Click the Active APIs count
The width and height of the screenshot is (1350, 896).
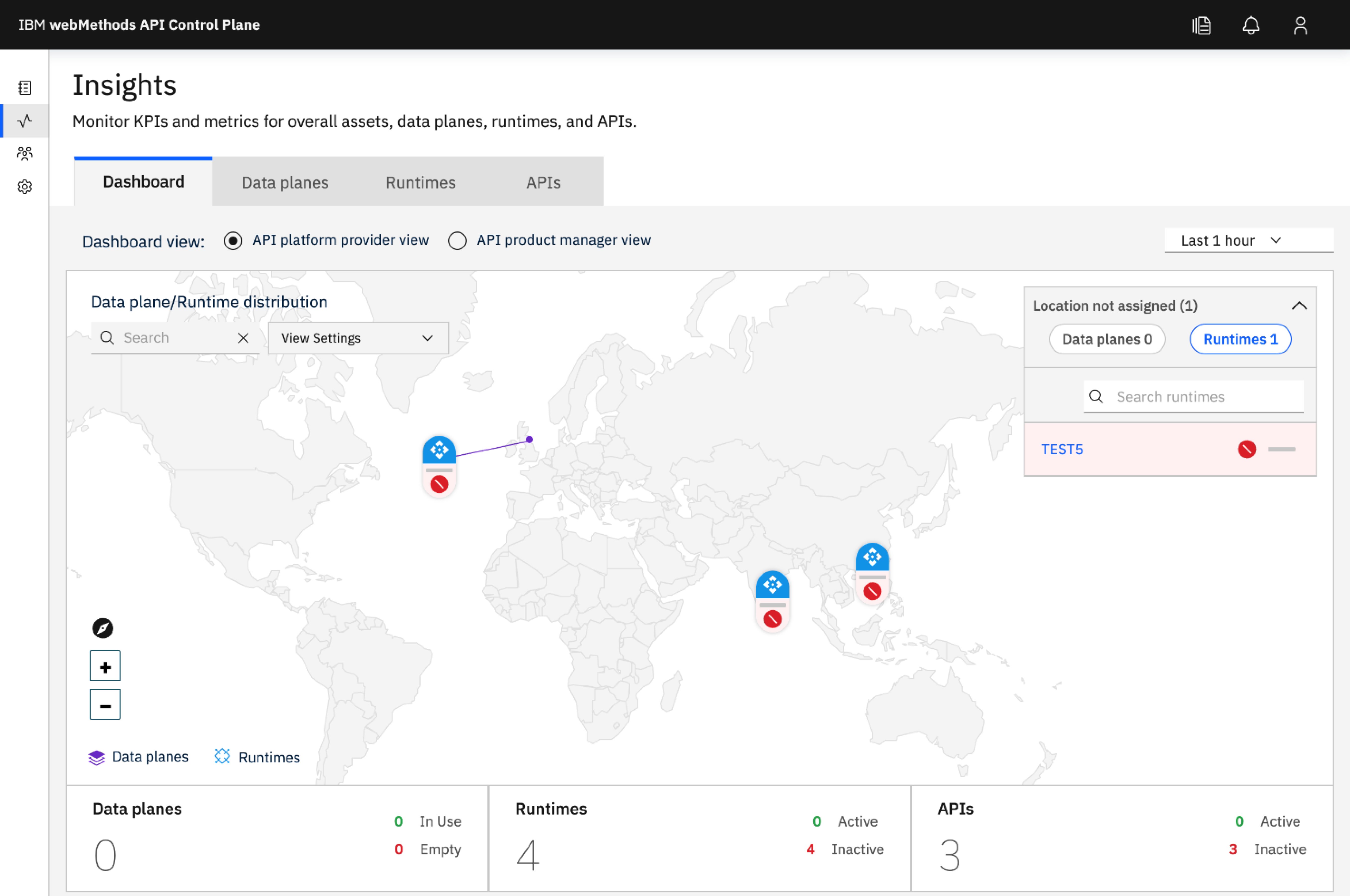click(1239, 822)
